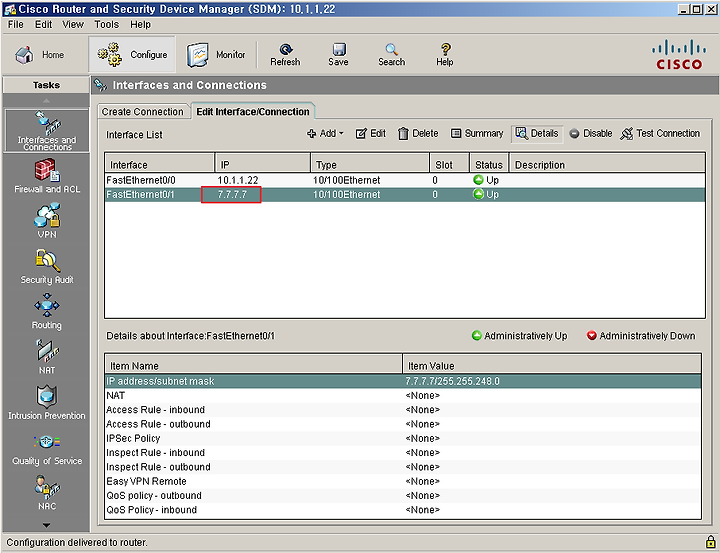
Task: Click the Slot column header
Action: click(450, 164)
